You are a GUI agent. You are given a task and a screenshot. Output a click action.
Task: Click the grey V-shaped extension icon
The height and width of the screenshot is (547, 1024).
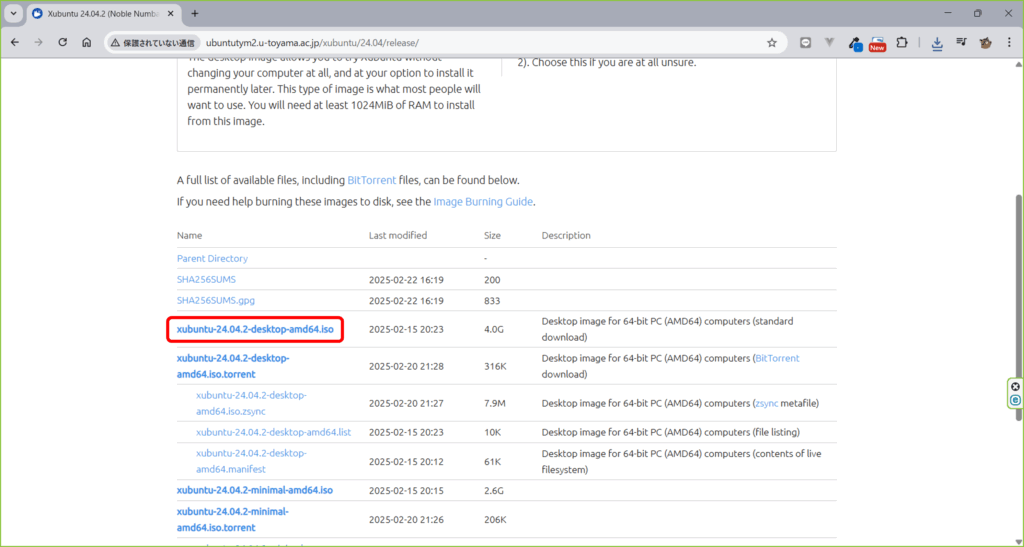coord(829,43)
